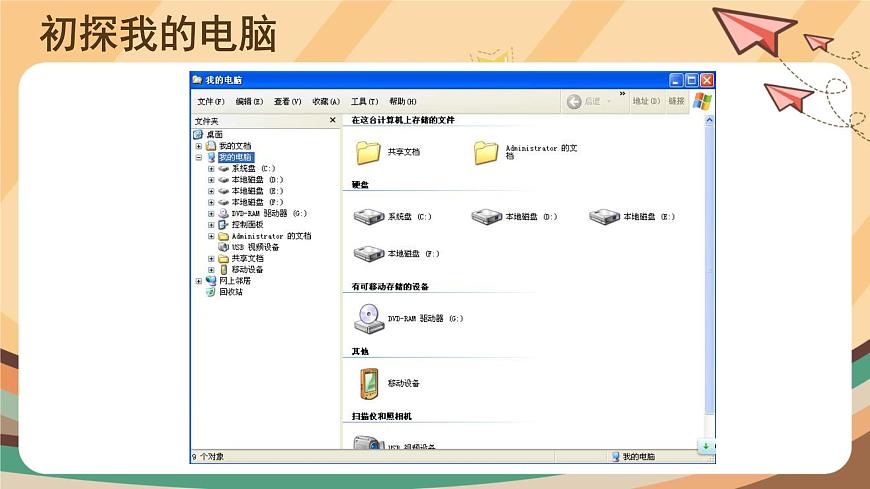Click the 9 个对象 status bar text
This screenshot has height=489, width=870.
(x=208, y=456)
